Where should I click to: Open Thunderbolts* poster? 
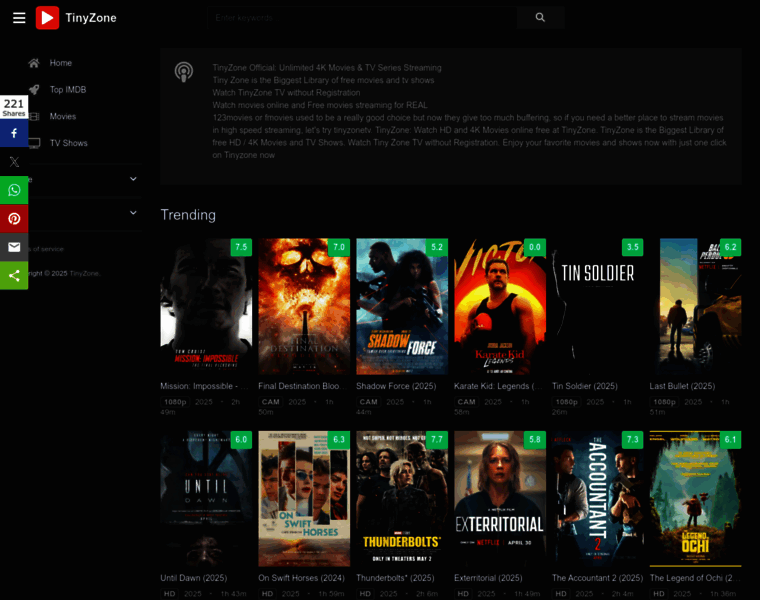(402, 499)
